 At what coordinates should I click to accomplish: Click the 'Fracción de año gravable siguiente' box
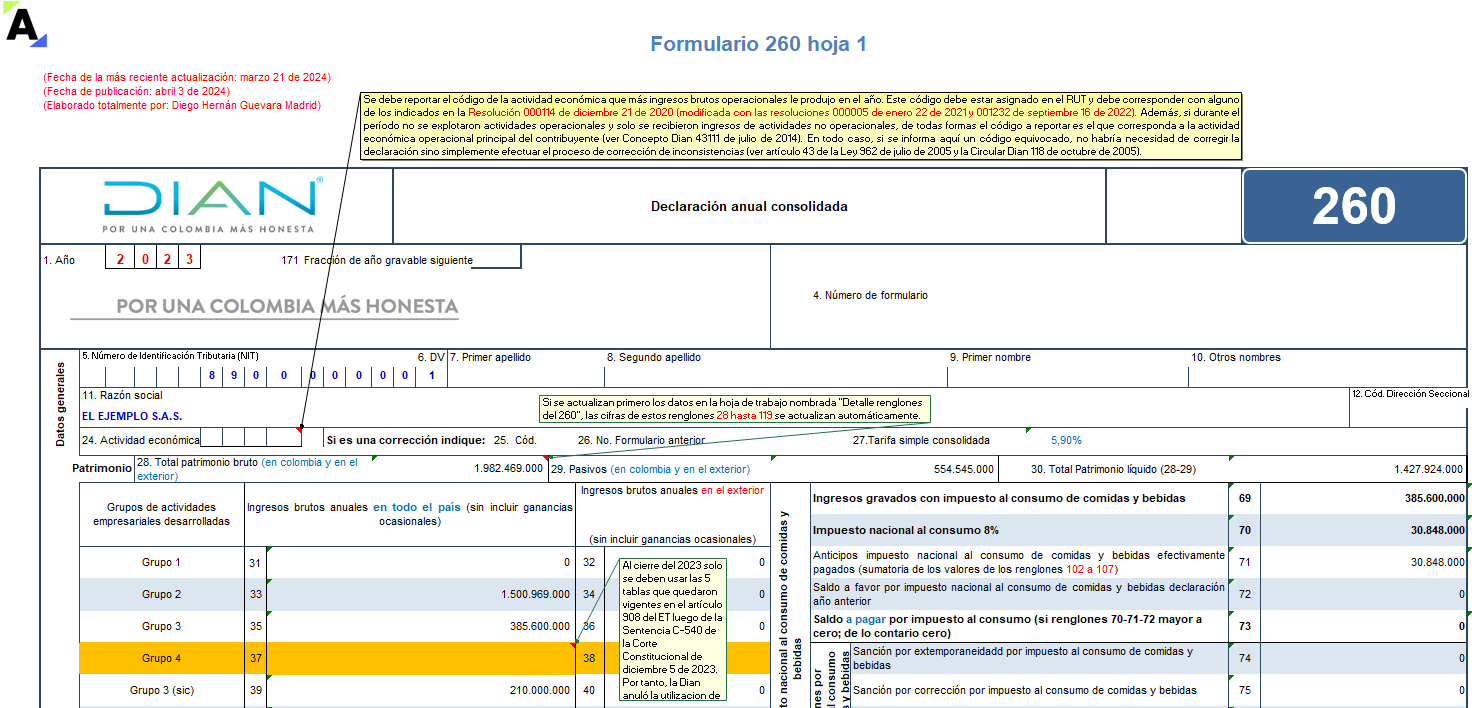(496, 259)
